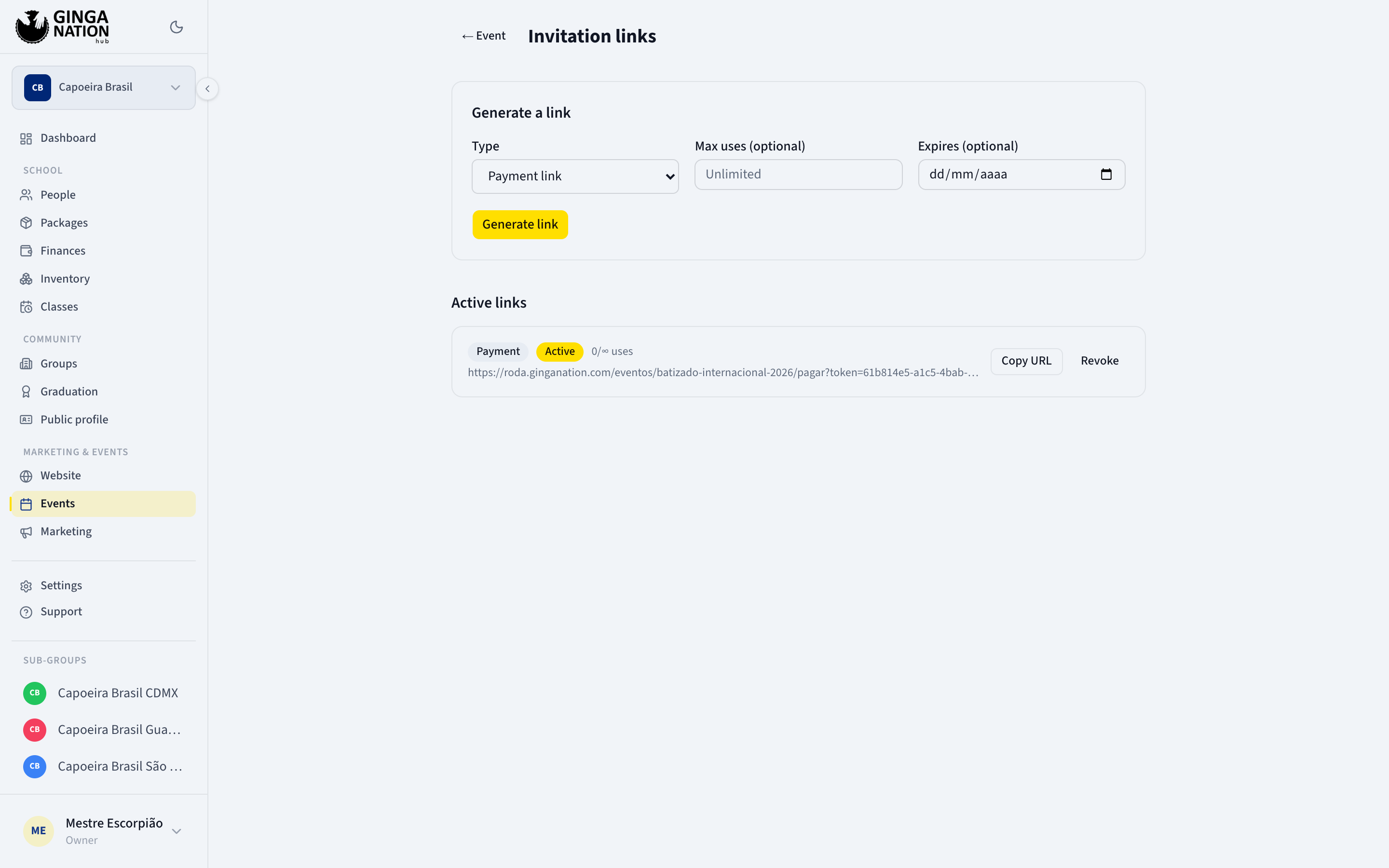Collapse the sidebar with chevron button

coord(207,88)
